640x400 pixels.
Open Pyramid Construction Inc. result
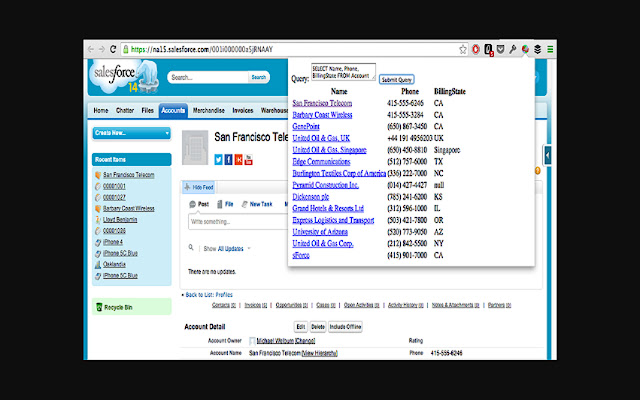(x=325, y=185)
